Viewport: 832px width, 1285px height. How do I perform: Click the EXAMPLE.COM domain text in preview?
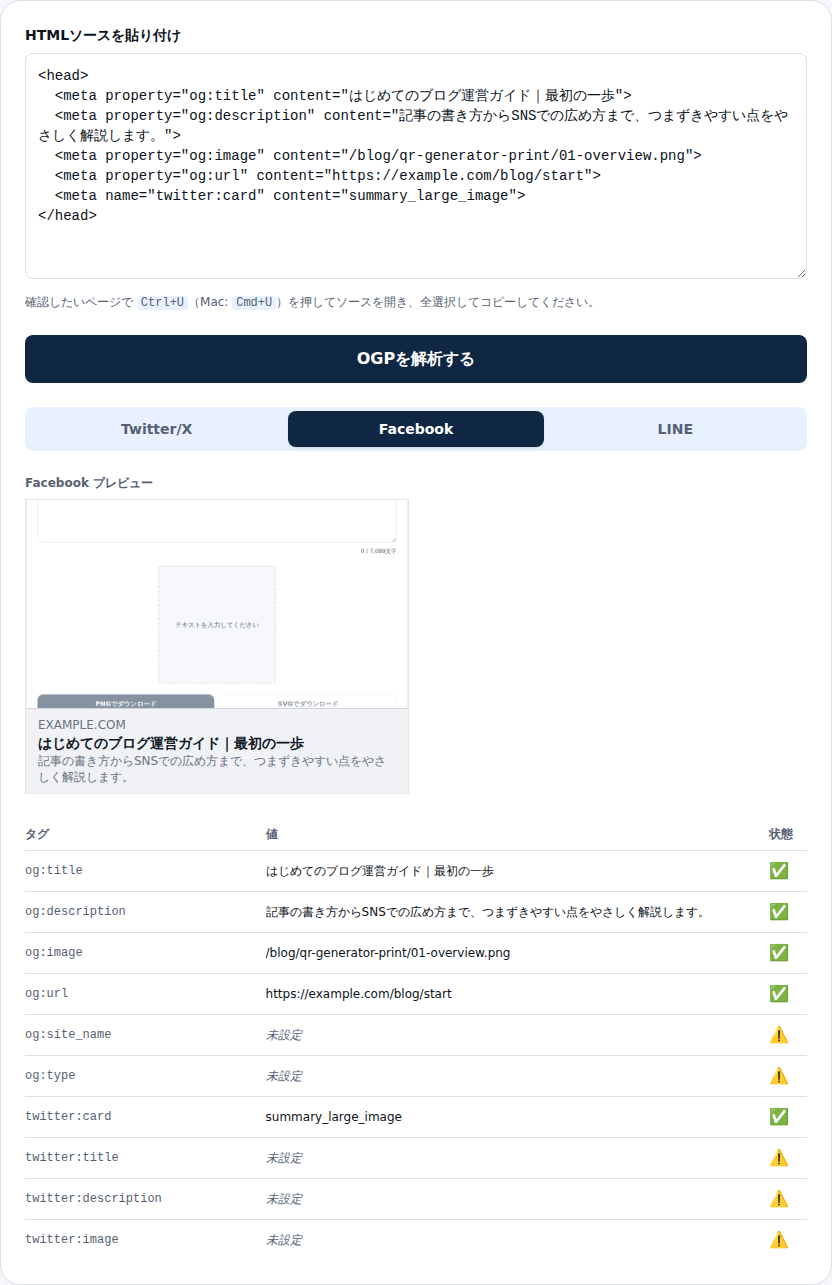pyautogui.click(x=82, y=724)
